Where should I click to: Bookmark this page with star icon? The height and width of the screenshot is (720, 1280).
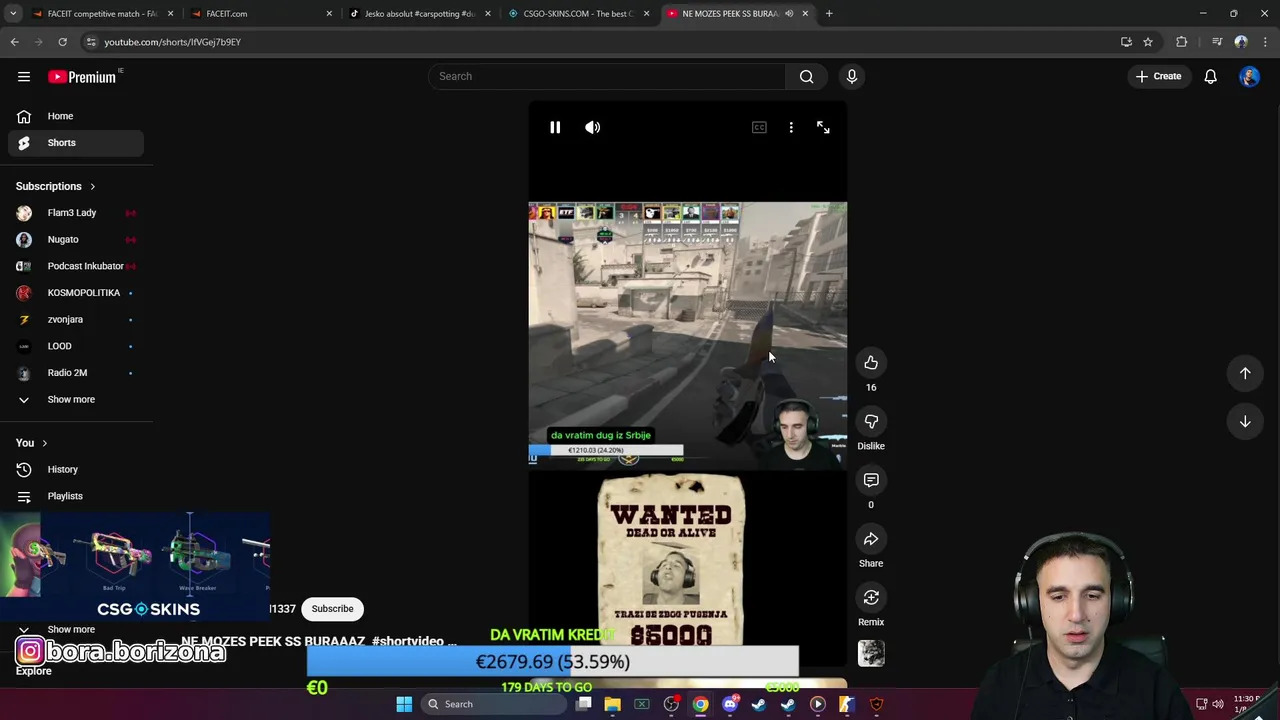1148,42
